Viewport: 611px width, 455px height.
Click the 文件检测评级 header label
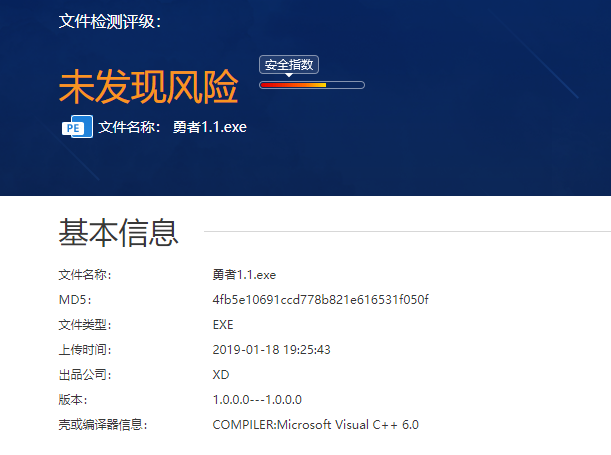tap(109, 21)
